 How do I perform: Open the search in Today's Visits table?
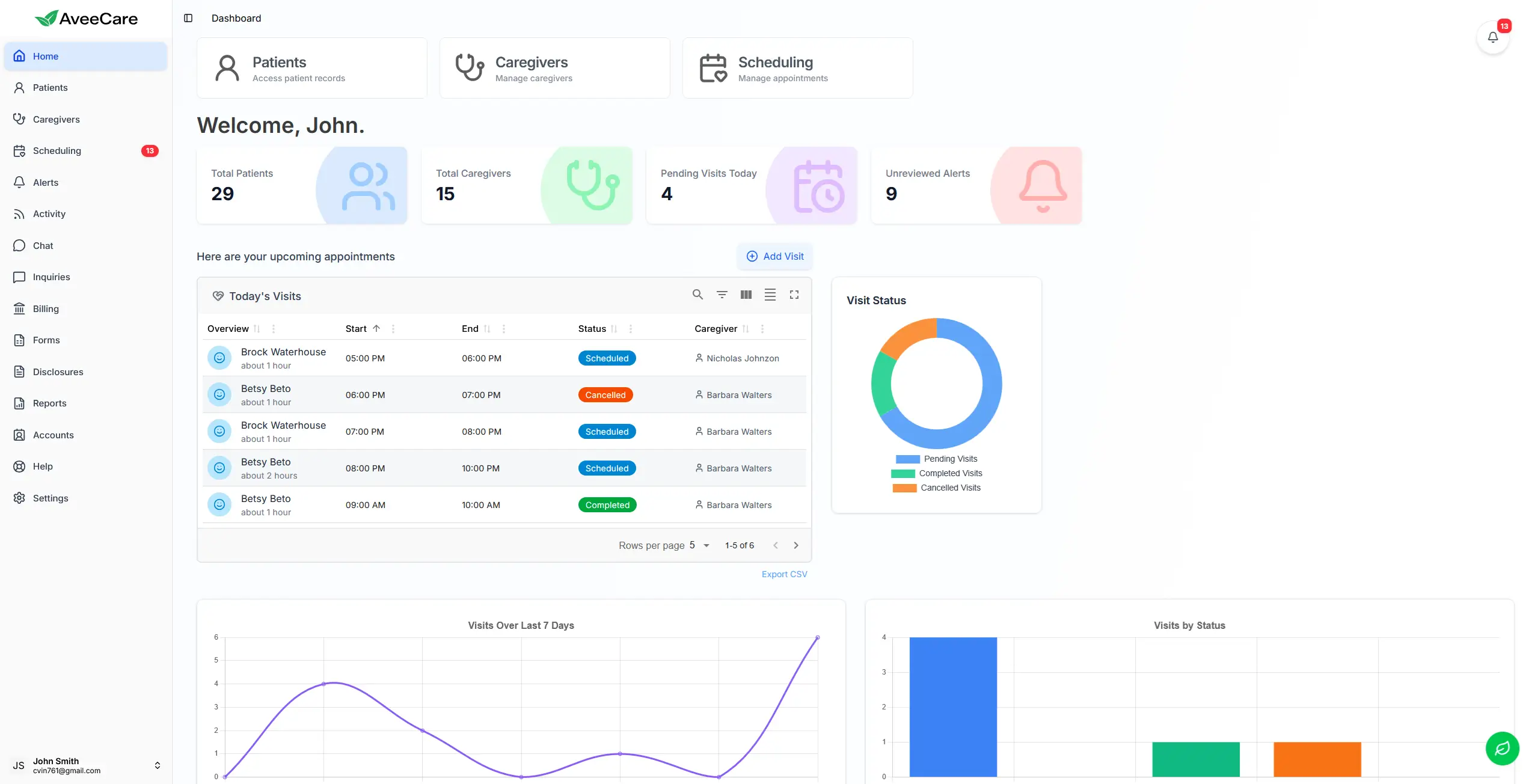pyautogui.click(x=697, y=295)
